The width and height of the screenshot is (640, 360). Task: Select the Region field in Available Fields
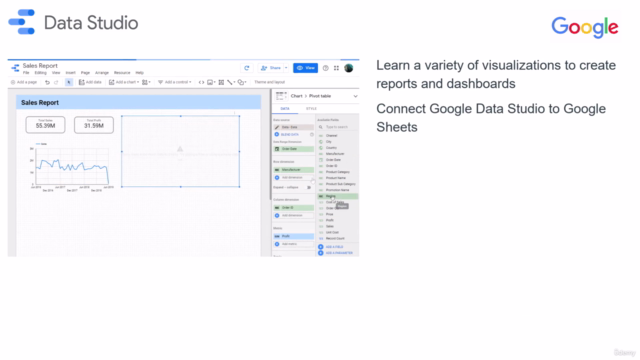tap(338, 196)
